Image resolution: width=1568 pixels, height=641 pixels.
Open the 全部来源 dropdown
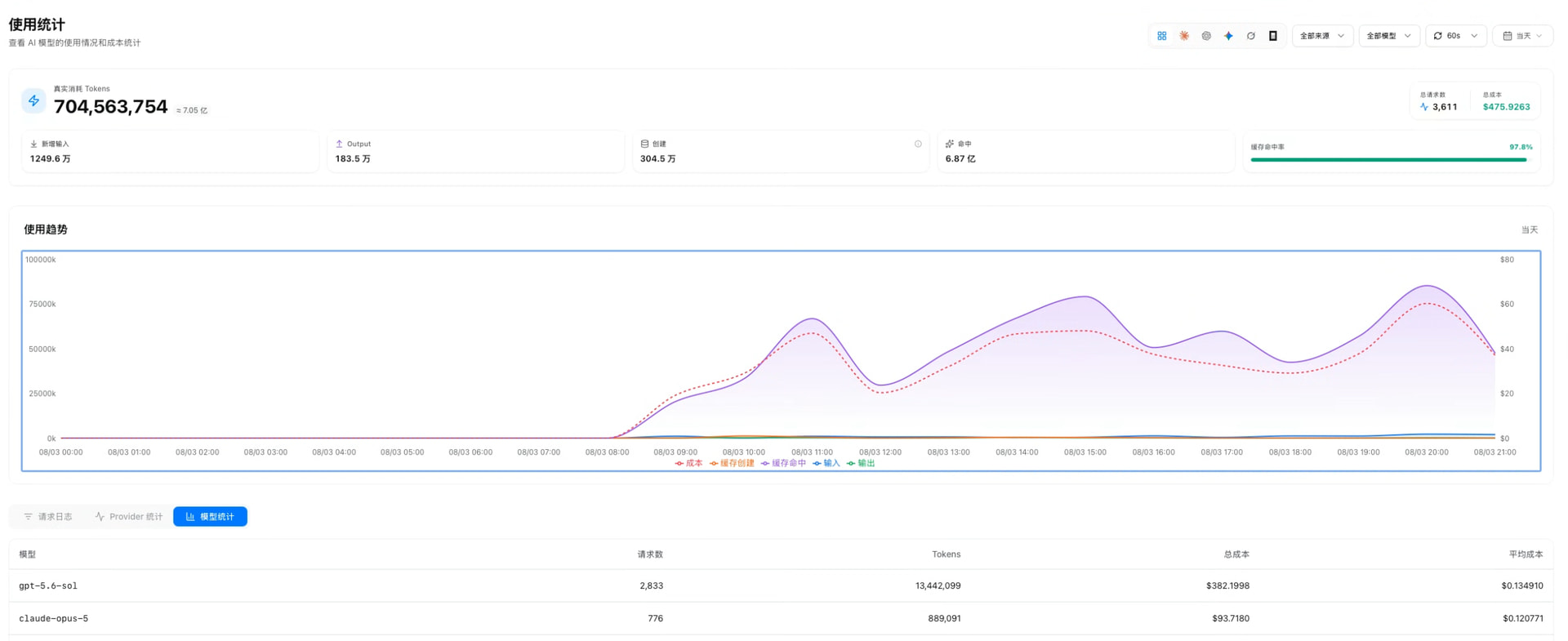(1322, 36)
